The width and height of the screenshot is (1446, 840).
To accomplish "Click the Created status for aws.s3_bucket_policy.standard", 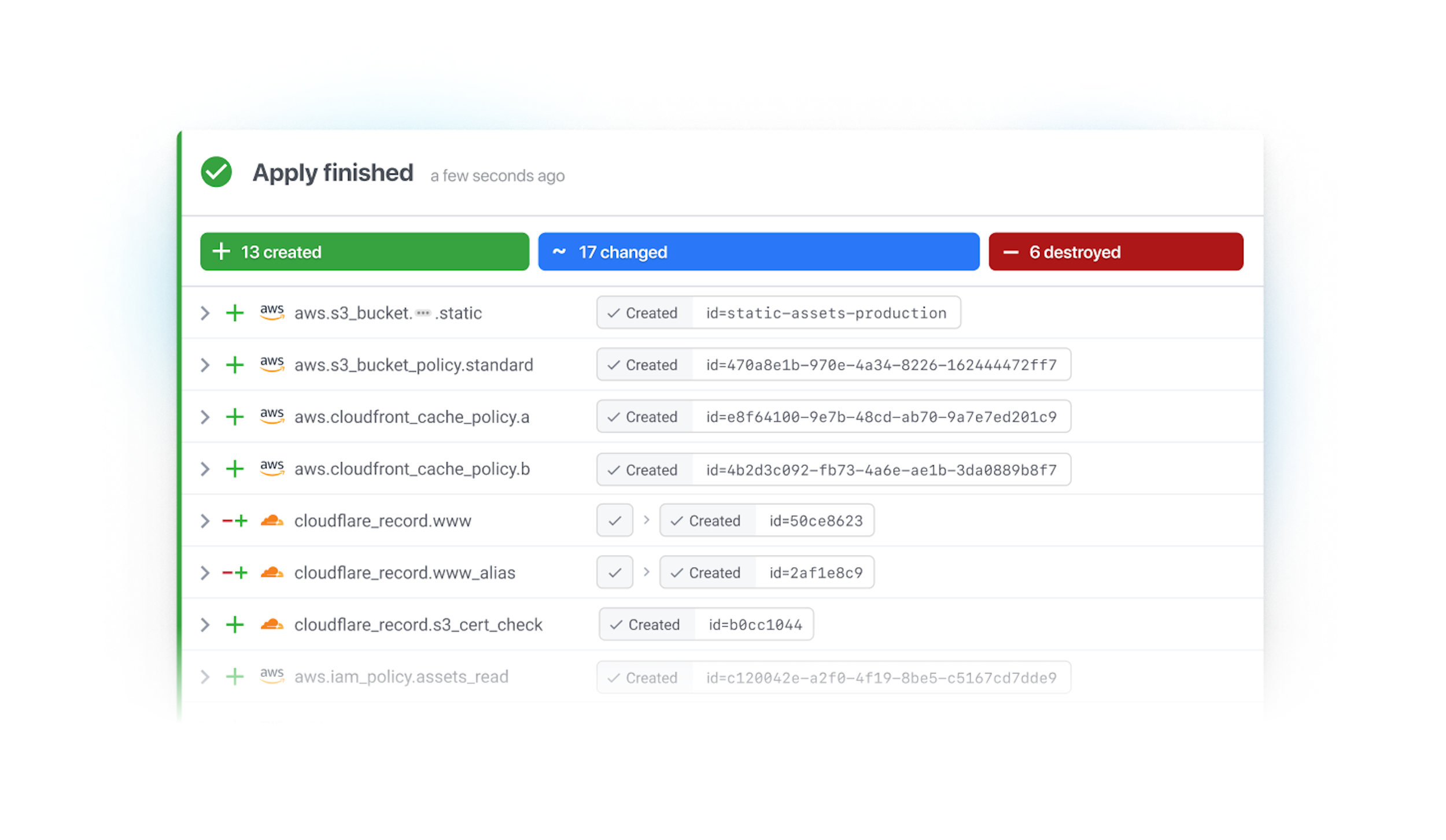I will coord(644,365).
